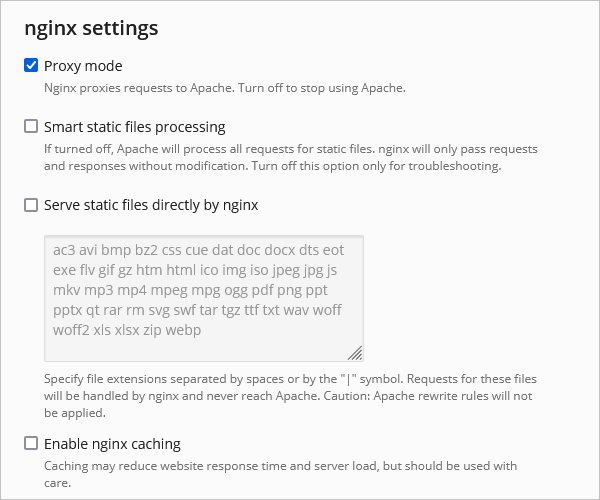The height and width of the screenshot is (500, 600).
Task: Click the 'pptx' extension in text area
Action: 70,310
